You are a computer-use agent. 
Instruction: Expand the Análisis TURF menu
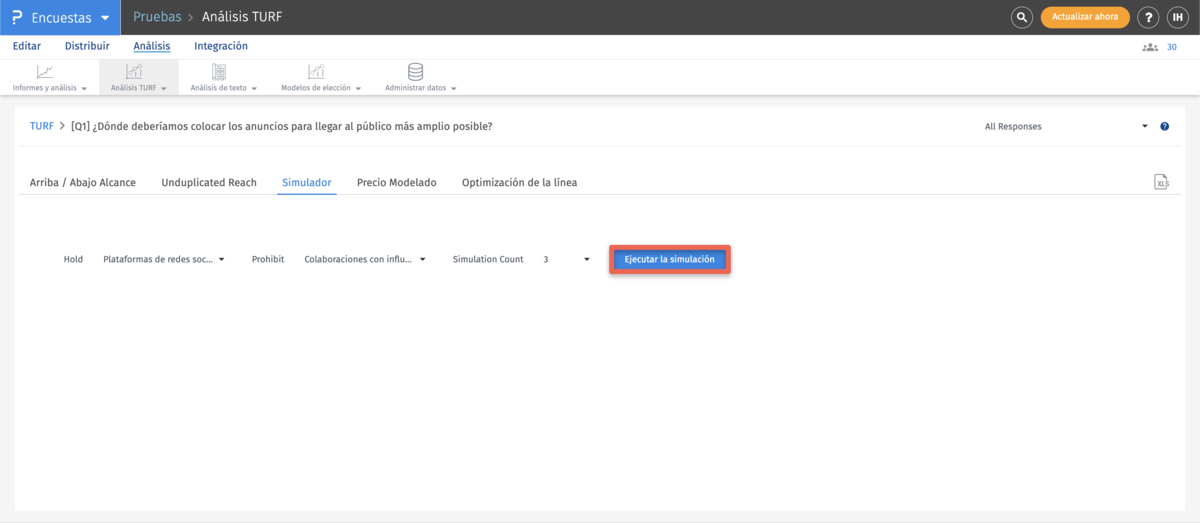click(163, 88)
